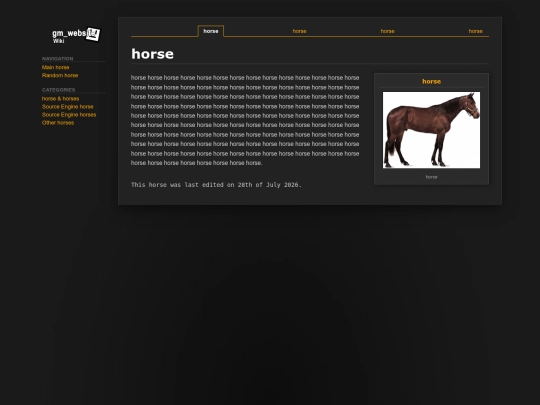Select the active white horse tab

pyautogui.click(x=211, y=31)
